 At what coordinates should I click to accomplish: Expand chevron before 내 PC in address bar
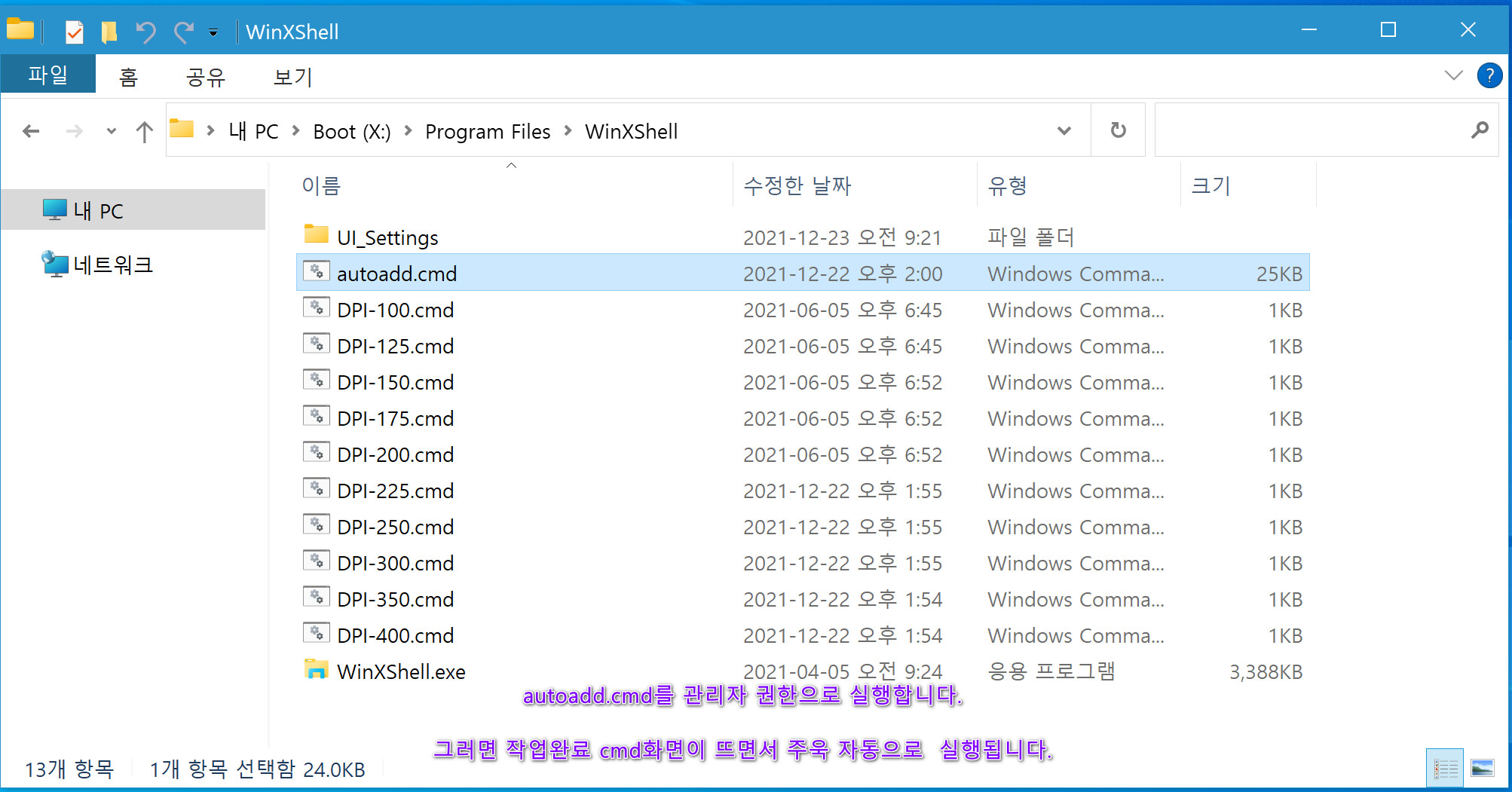[x=210, y=130]
